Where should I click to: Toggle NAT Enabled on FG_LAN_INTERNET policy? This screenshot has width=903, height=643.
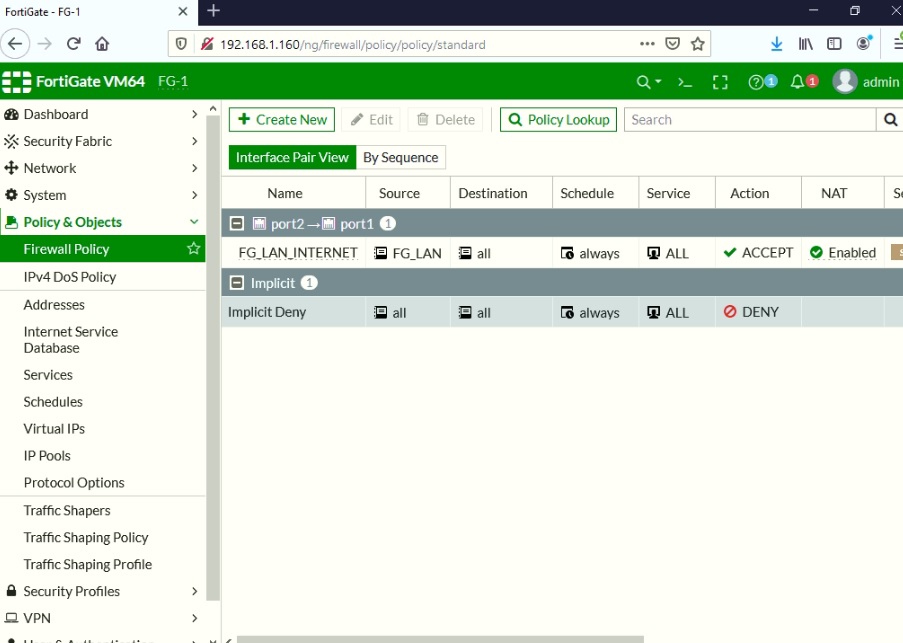tap(841, 253)
